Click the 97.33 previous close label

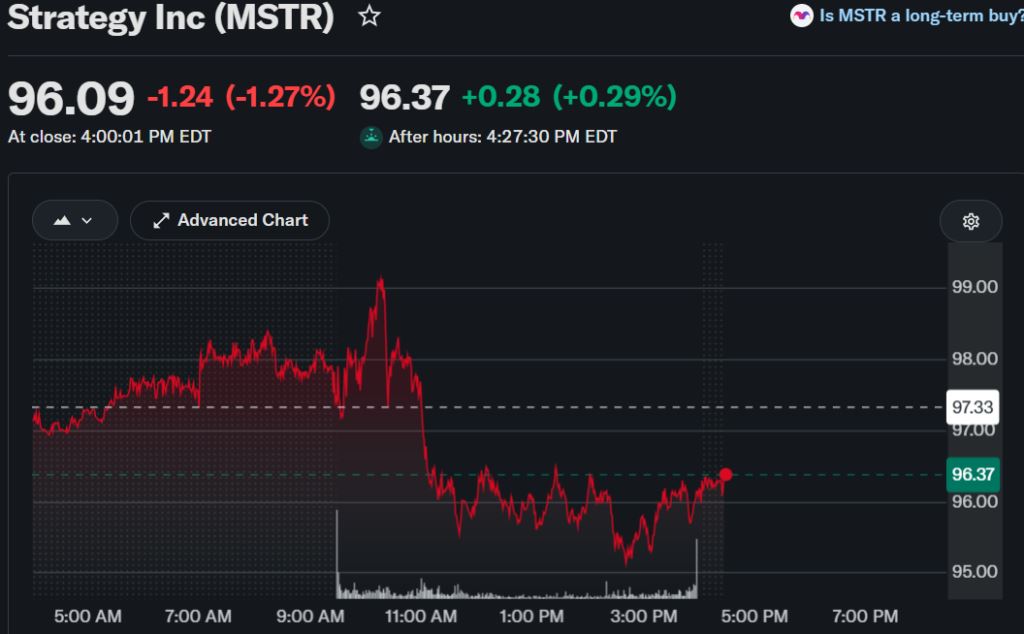pos(972,407)
